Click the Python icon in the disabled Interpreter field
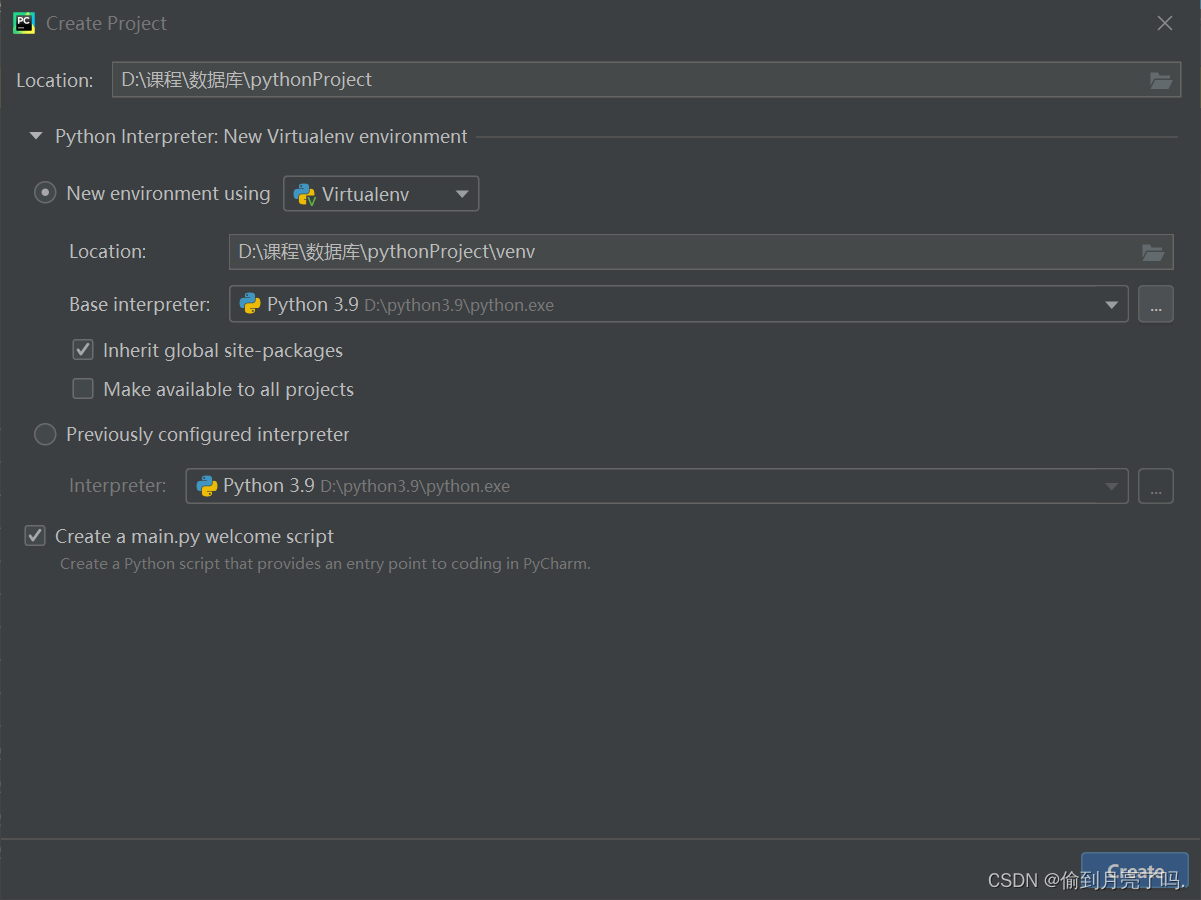 pyautogui.click(x=207, y=486)
